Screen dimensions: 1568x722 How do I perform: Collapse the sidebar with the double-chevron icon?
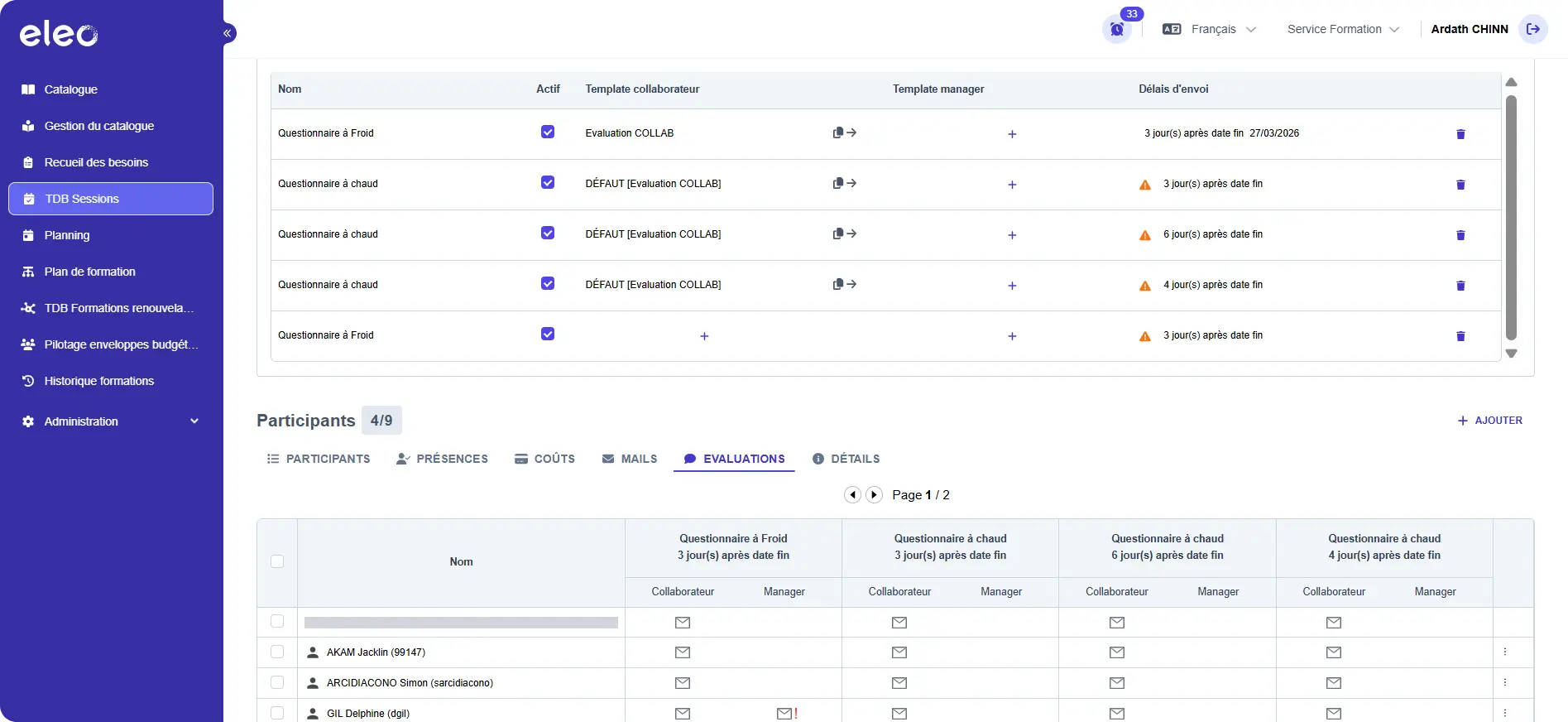(x=228, y=33)
